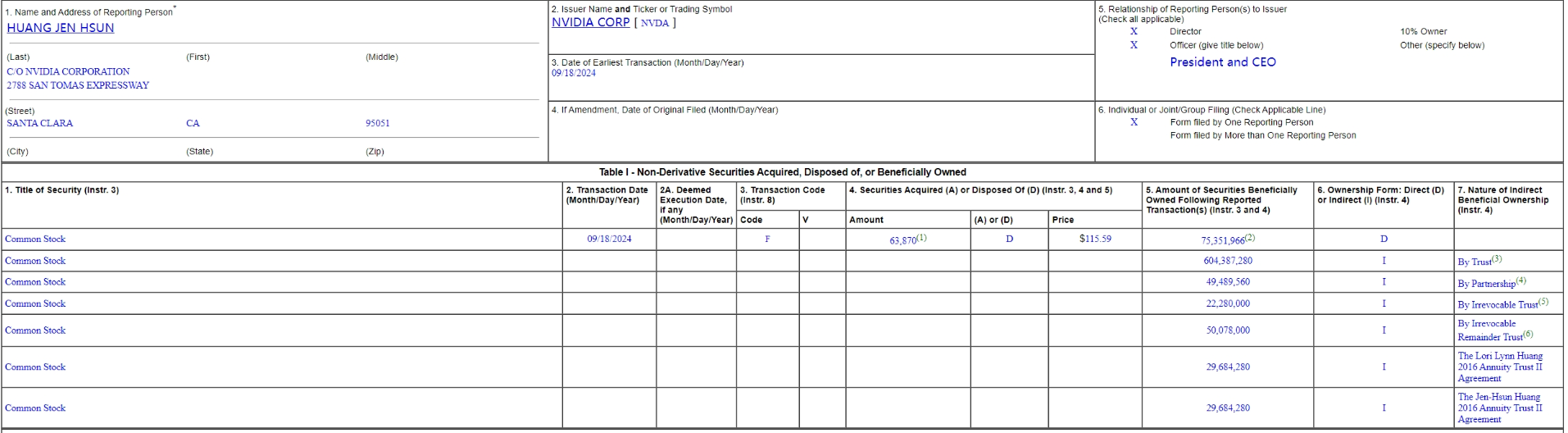Click footnote (3) beside By Trust
The width and height of the screenshot is (1568, 433).
[1497, 259]
